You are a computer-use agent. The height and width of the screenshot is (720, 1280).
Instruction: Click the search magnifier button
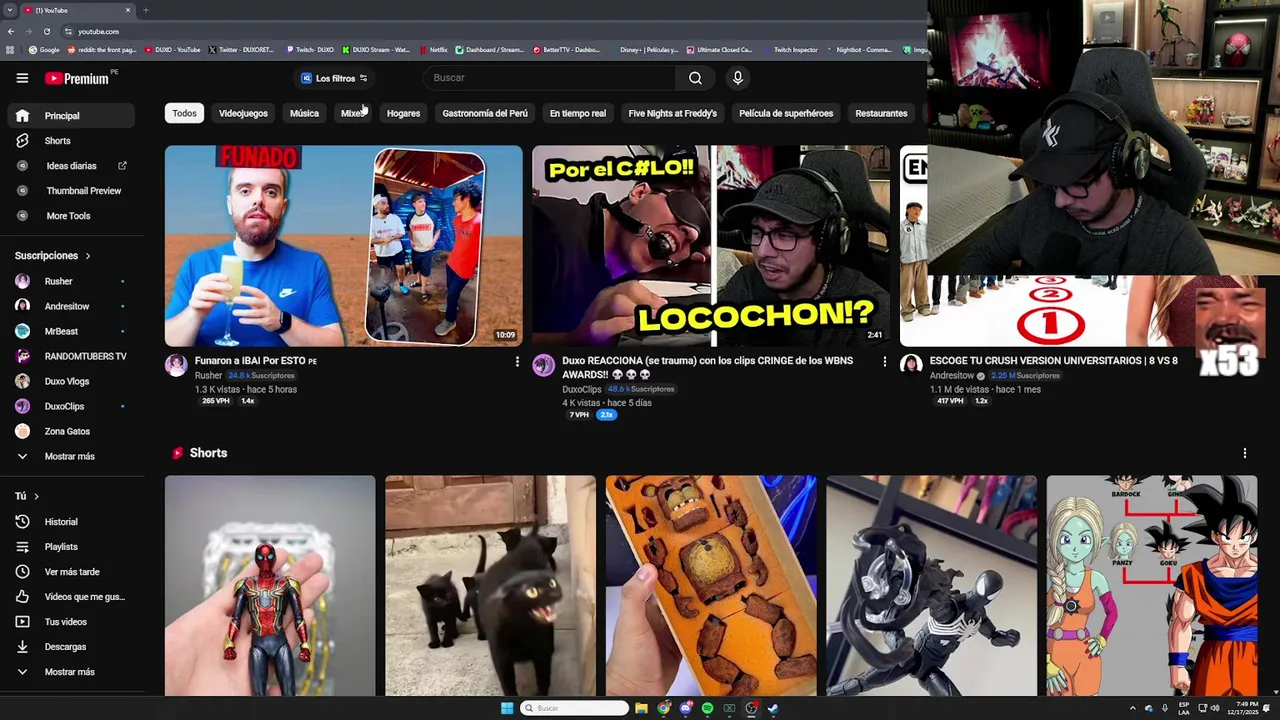click(695, 78)
